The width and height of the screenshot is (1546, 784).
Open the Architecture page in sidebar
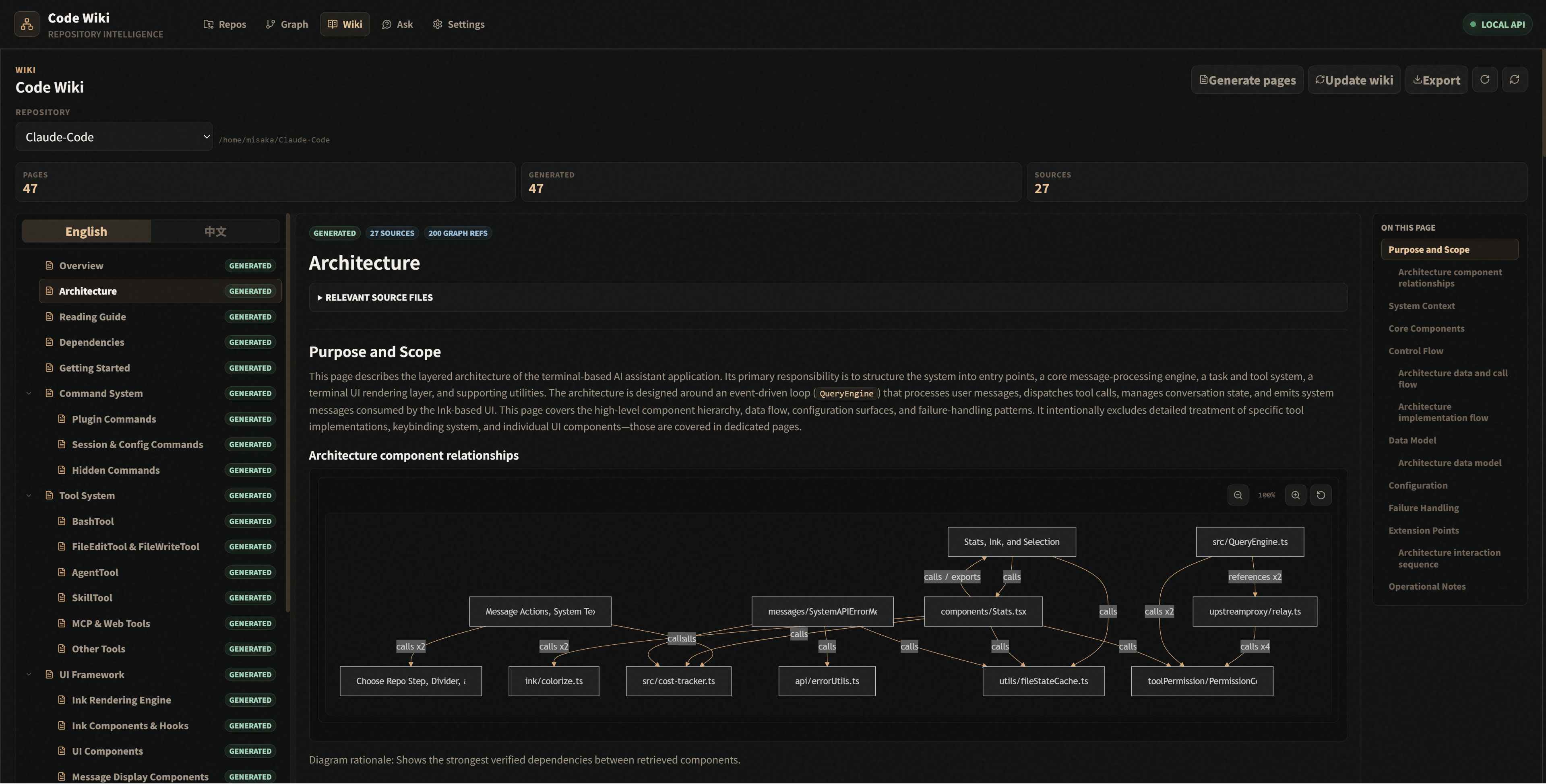coord(160,291)
